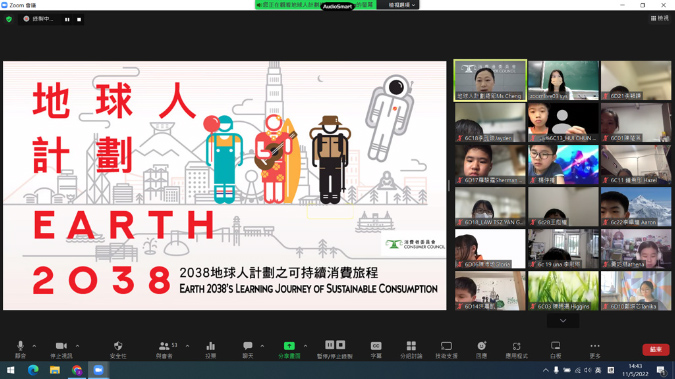Toggle closed captions CC button
This screenshot has height=379, width=675.
point(376,349)
